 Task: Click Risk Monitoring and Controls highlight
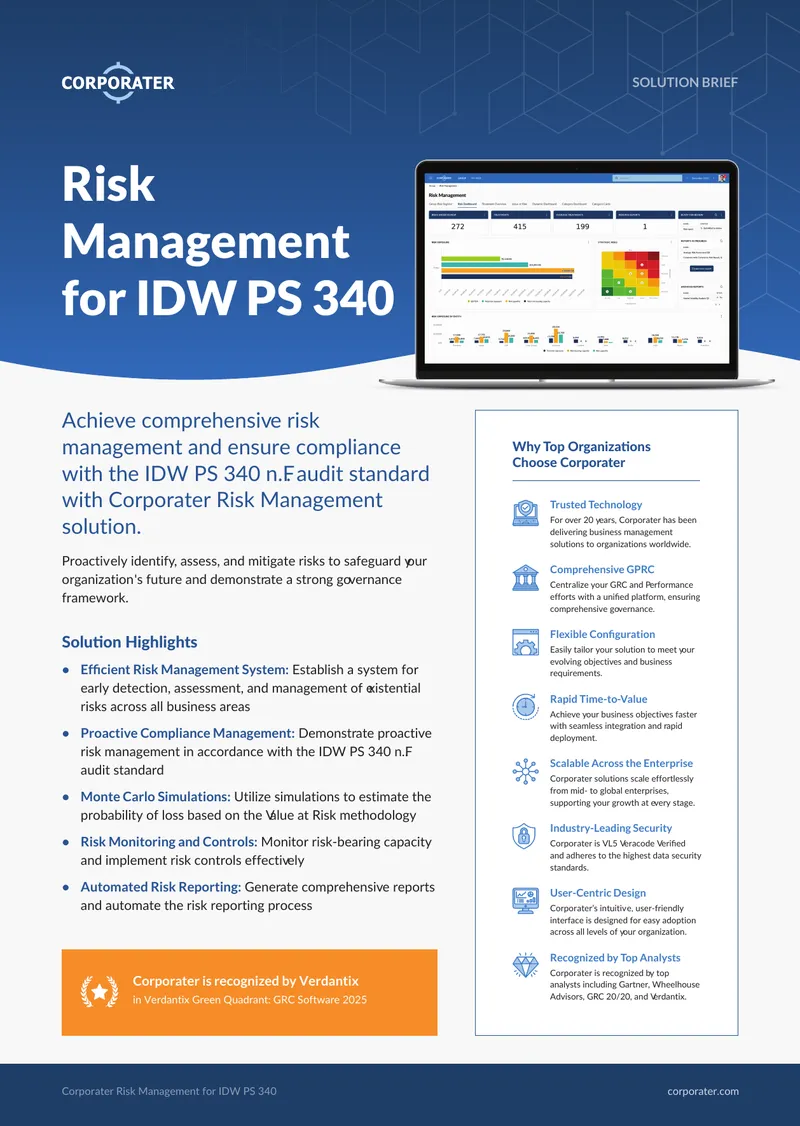coord(256,851)
